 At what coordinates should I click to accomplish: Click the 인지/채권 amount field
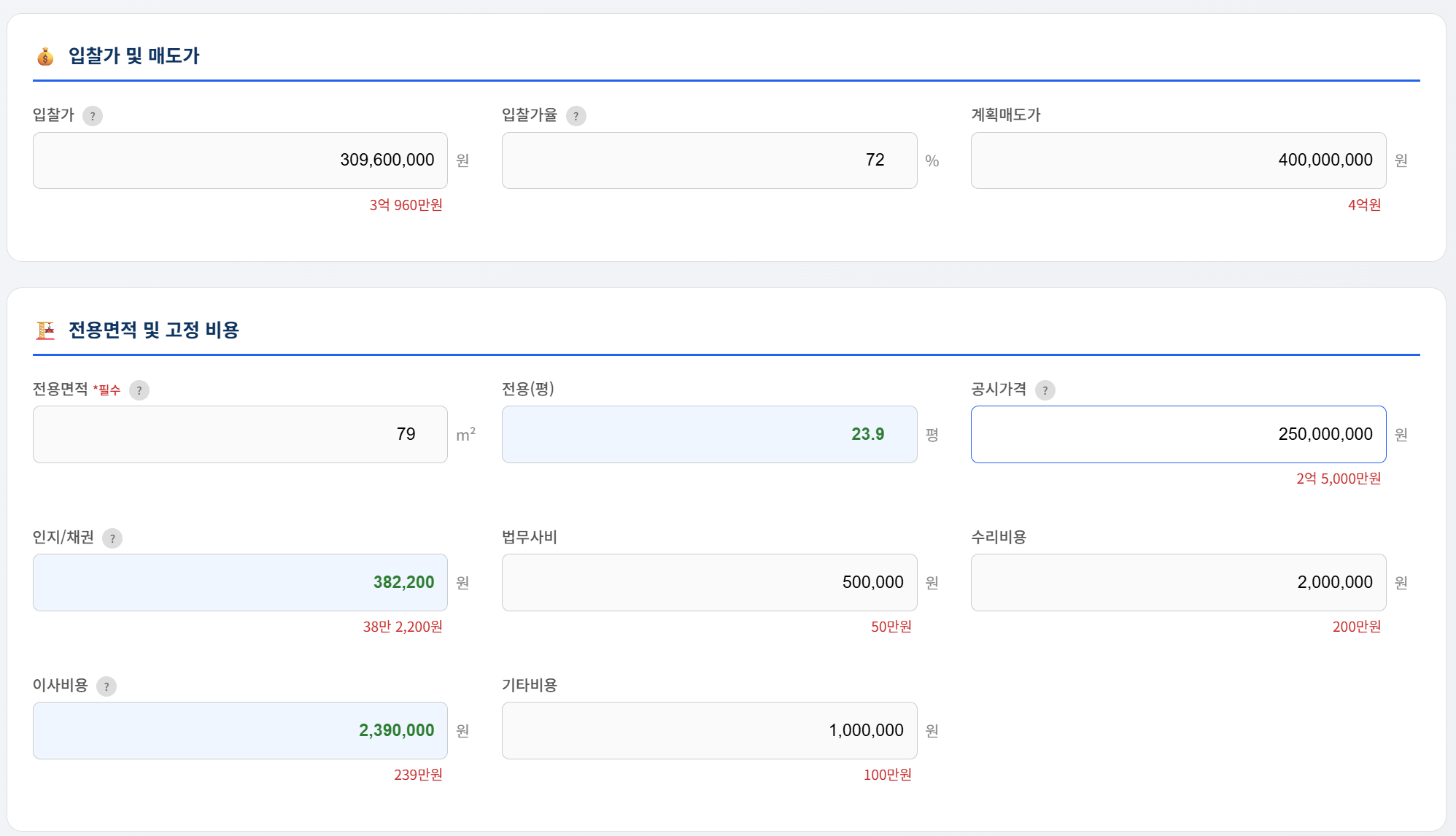tap(240, 582)
